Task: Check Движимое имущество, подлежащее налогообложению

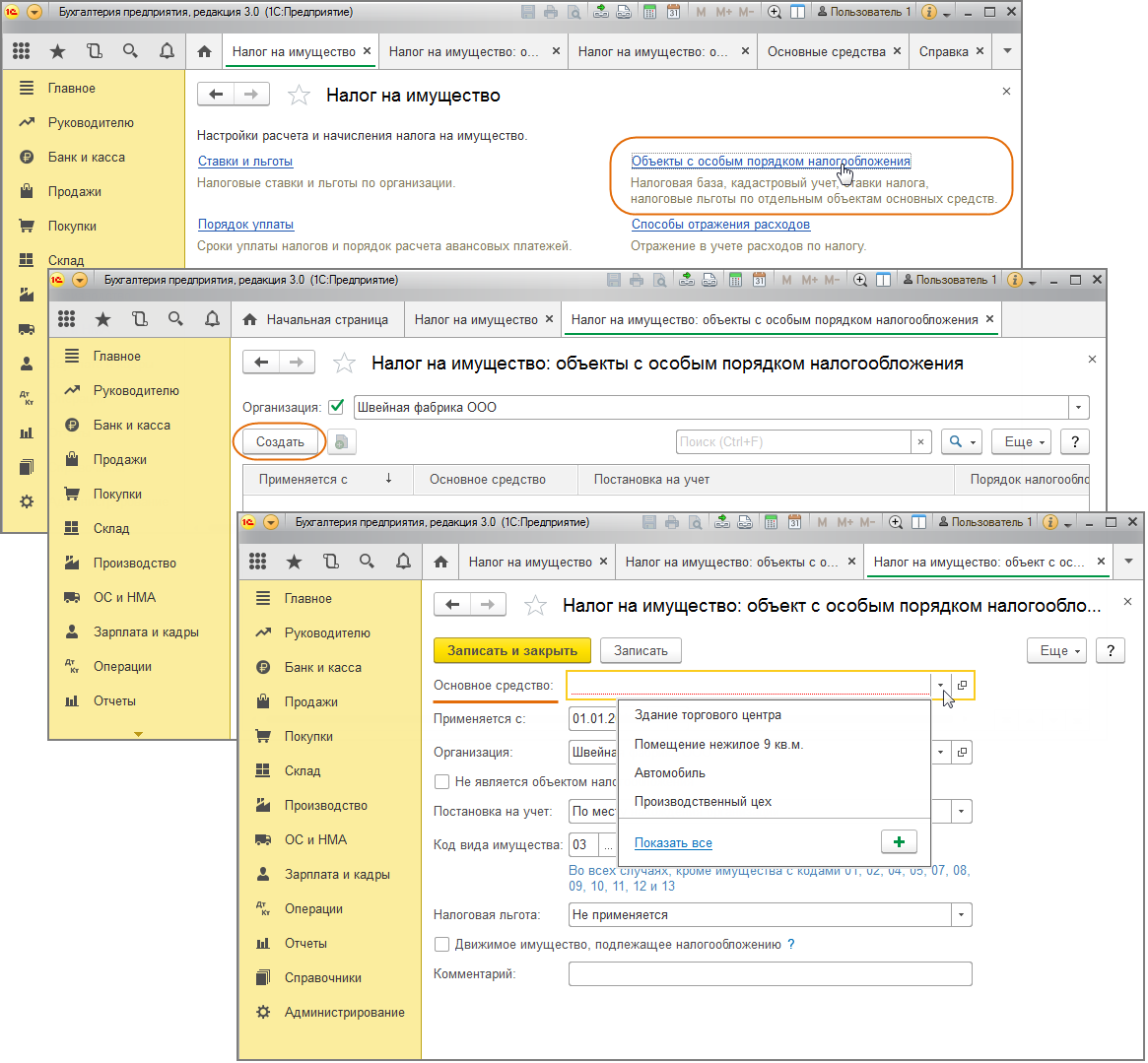Action: pyautogui.click(x=441, y=945)
